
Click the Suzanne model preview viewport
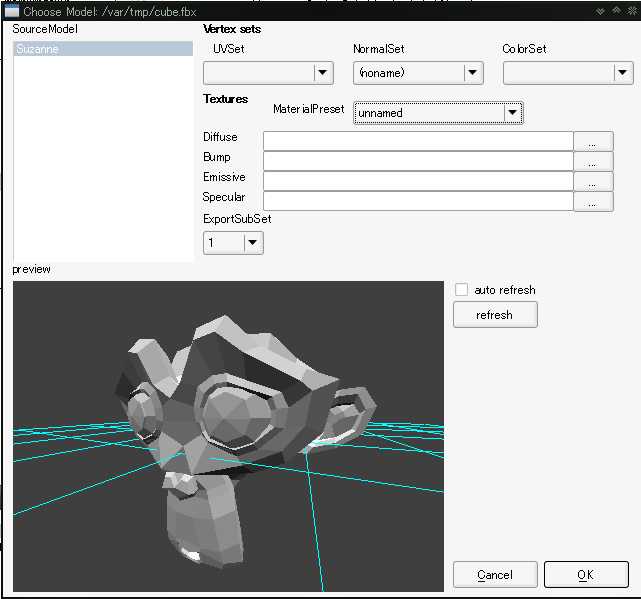click(x=228, y=436)
